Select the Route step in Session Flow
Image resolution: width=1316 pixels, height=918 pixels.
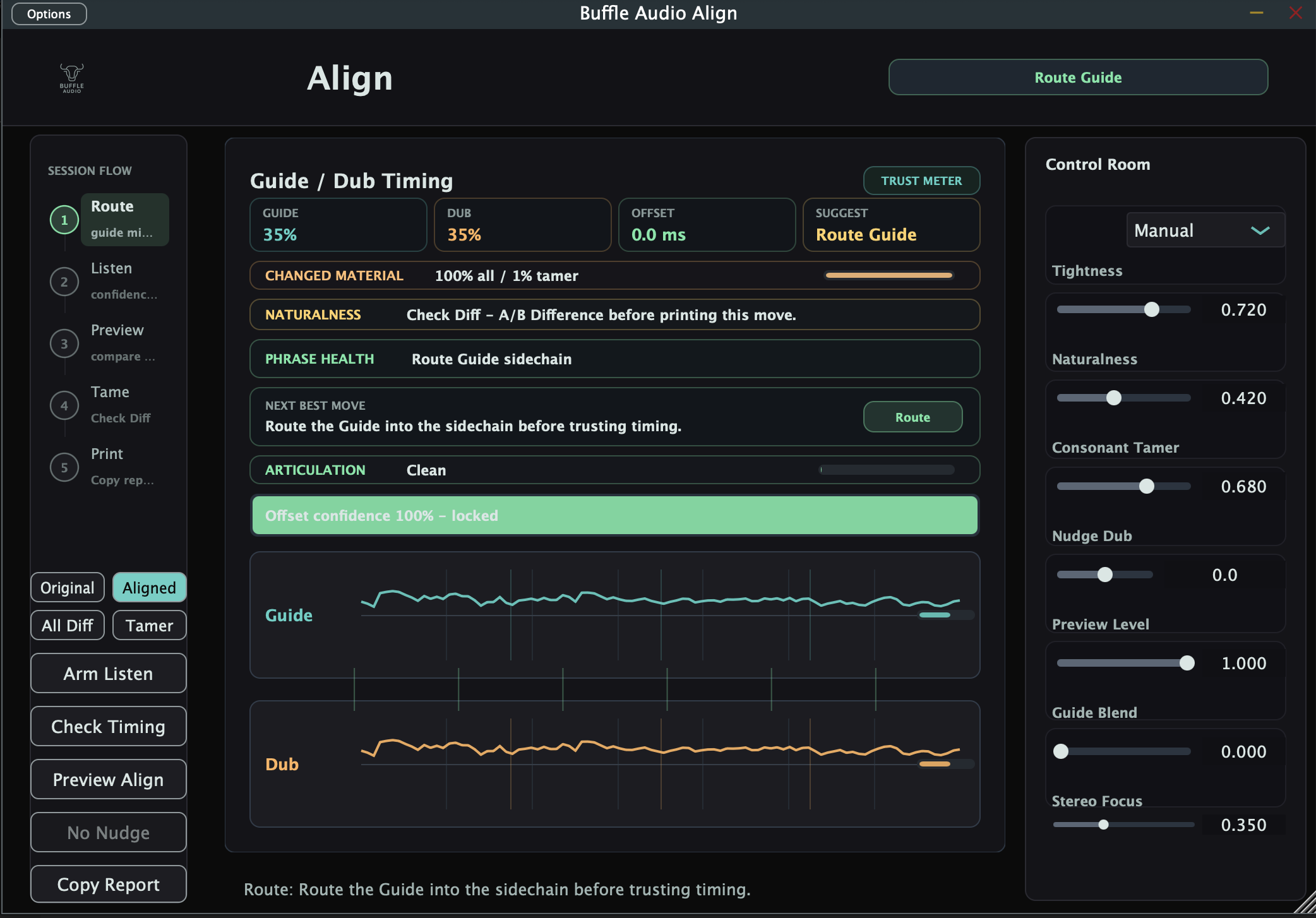point(125,220)
